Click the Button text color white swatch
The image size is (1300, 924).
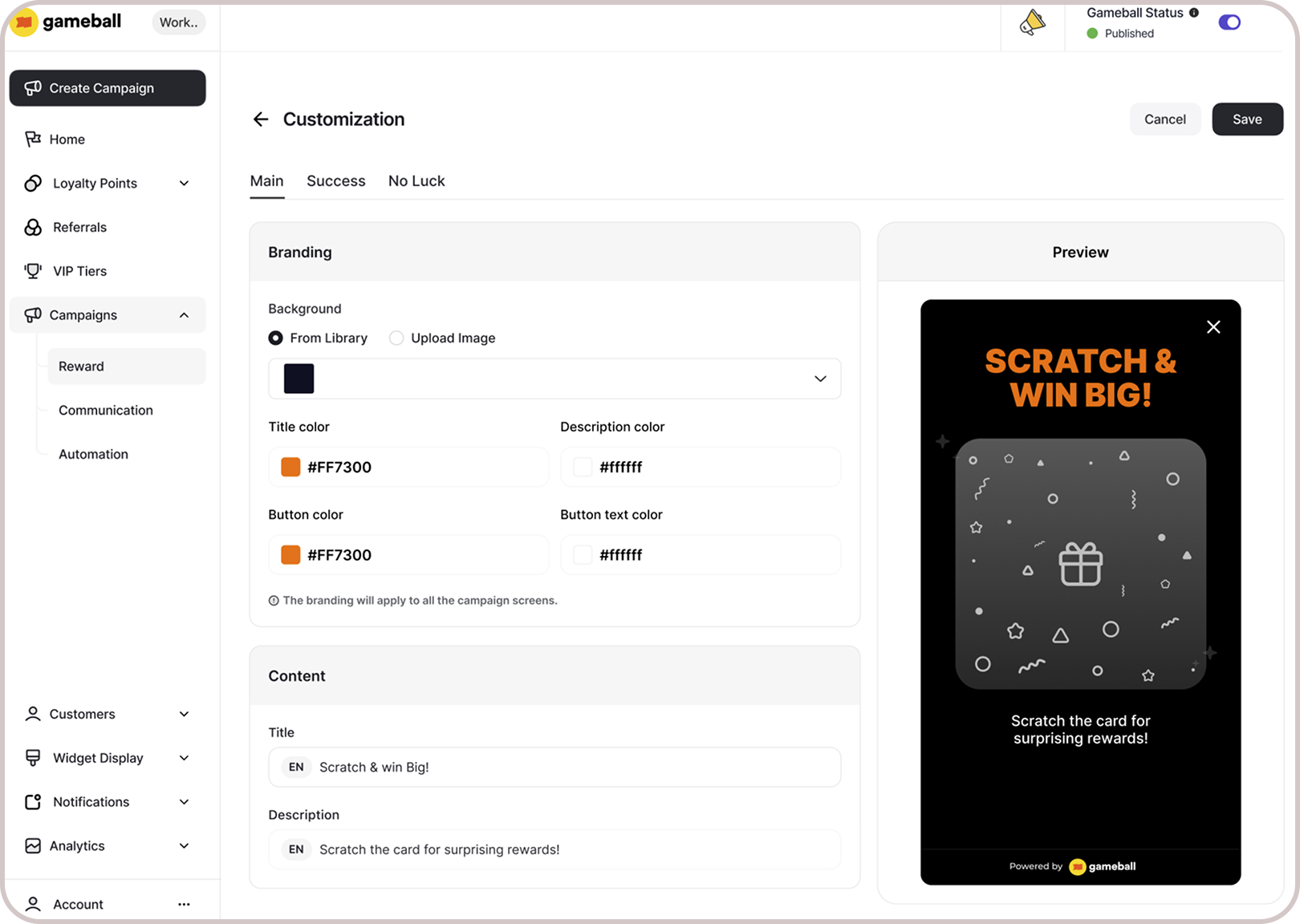[583, 554]
